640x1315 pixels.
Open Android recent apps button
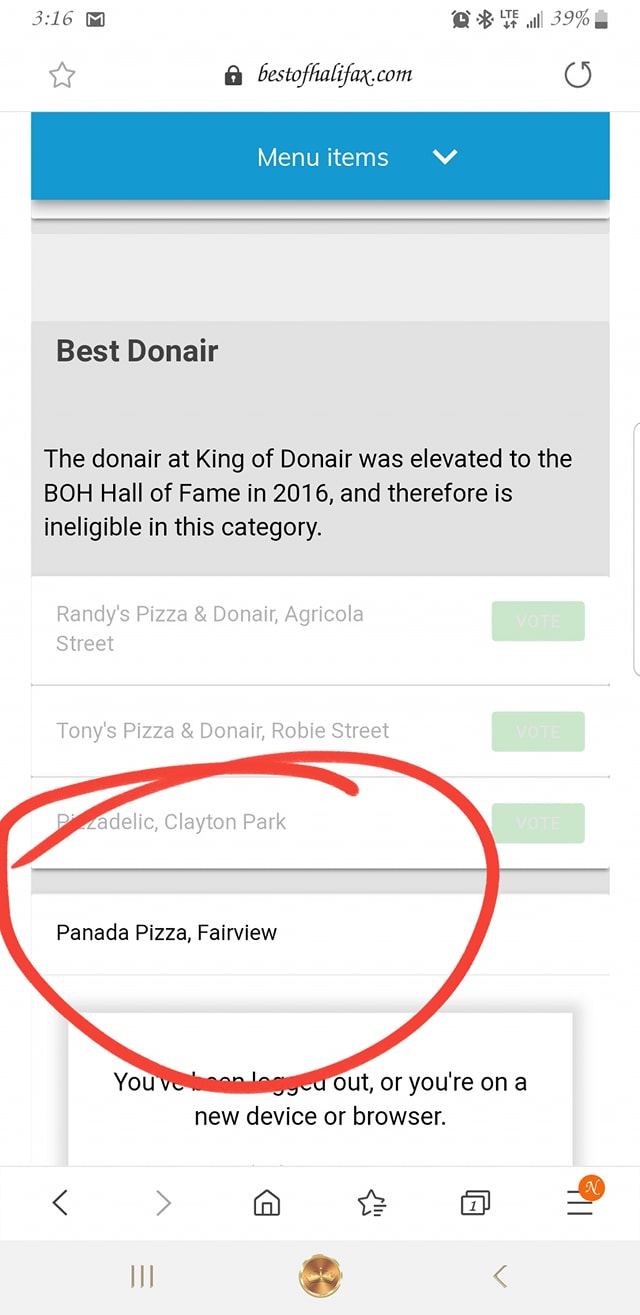click(142, 1276)
